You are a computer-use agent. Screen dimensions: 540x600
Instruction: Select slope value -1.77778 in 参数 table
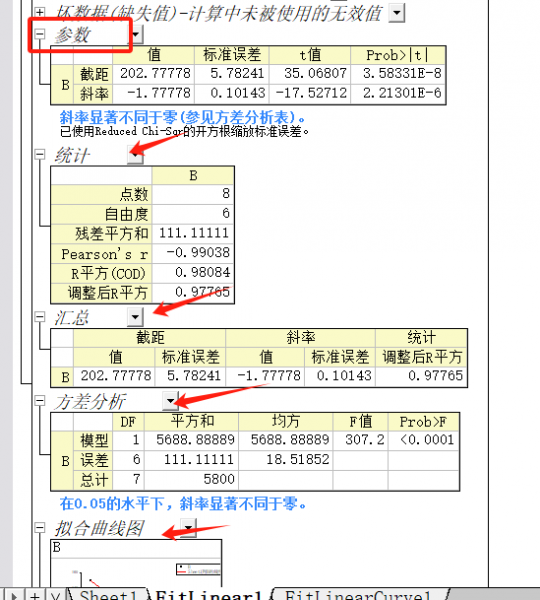154,93
